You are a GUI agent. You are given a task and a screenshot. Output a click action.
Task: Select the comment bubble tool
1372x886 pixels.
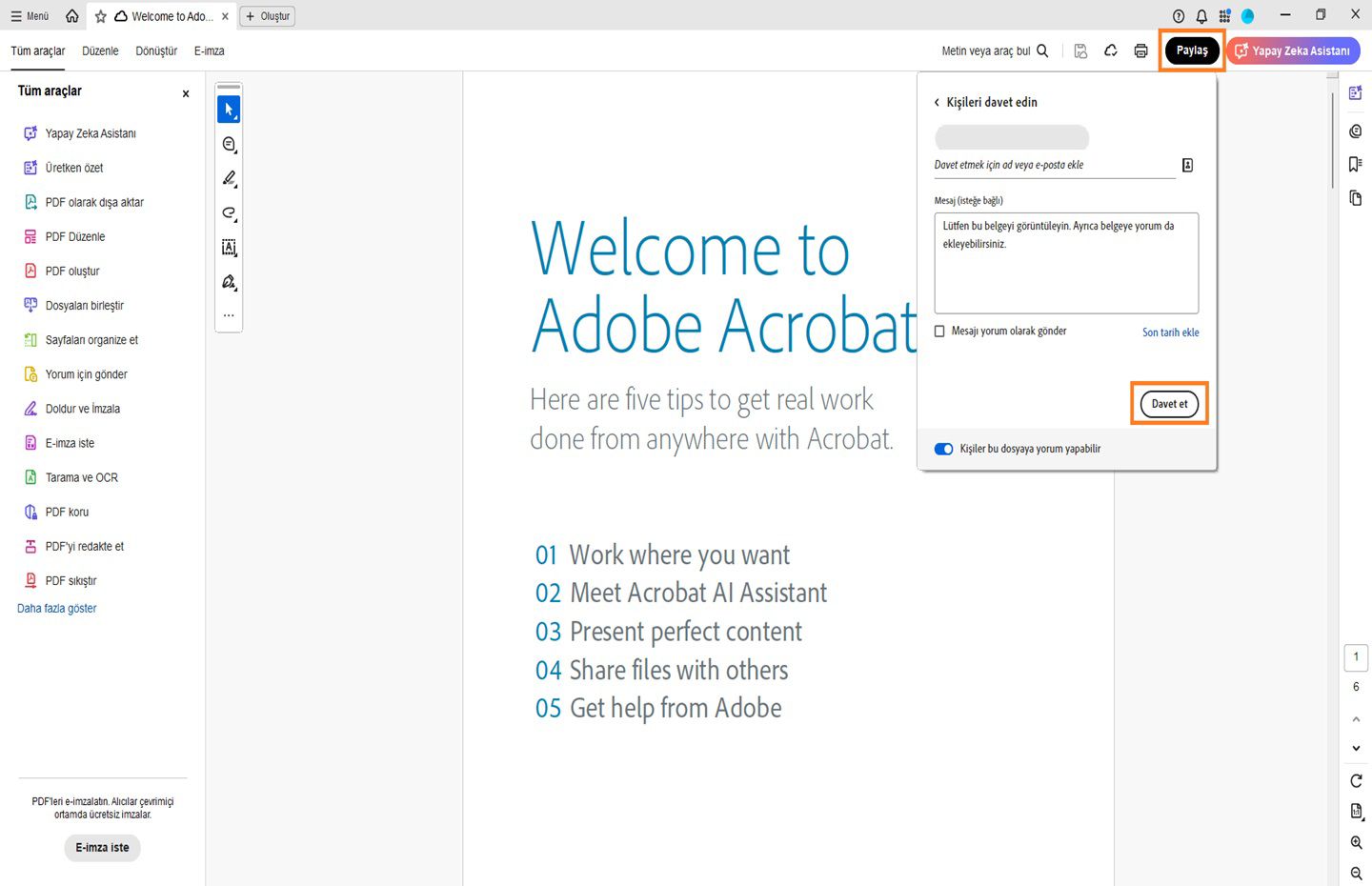click(229, 145)
